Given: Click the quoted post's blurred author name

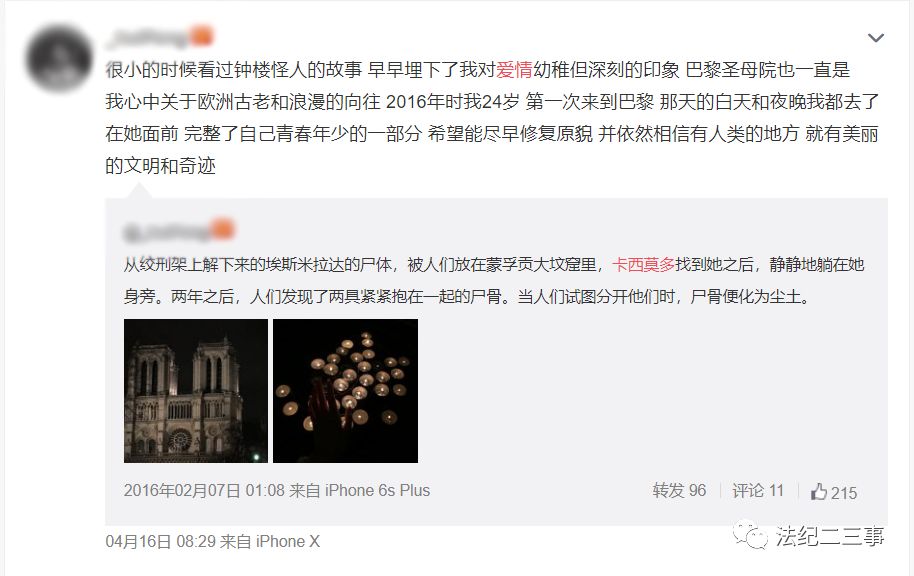Looking at the screenshot, I should coord(166,231).
